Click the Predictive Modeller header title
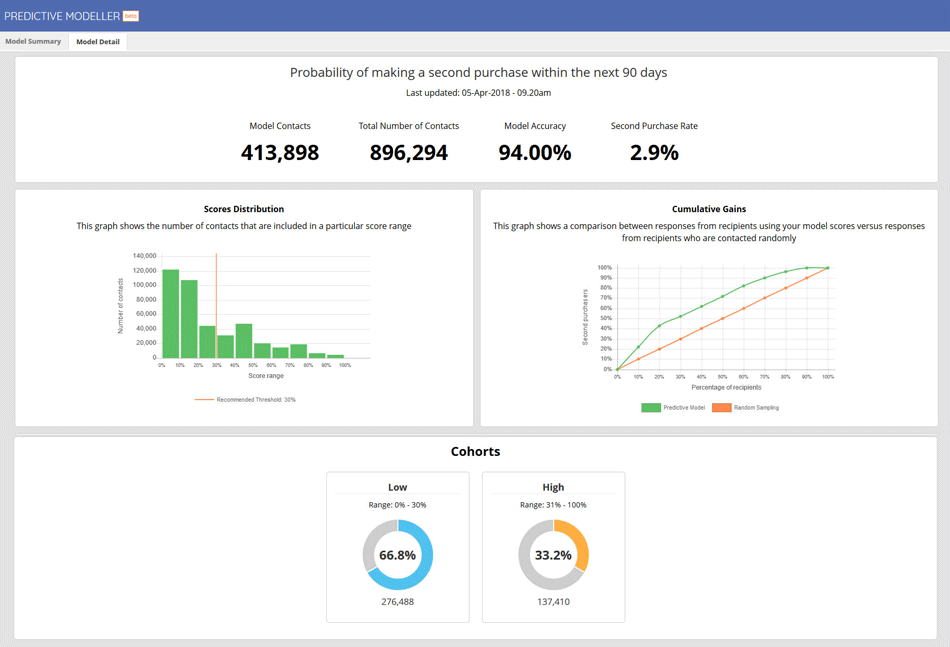The image size is (950, 647). click(61, 16)
